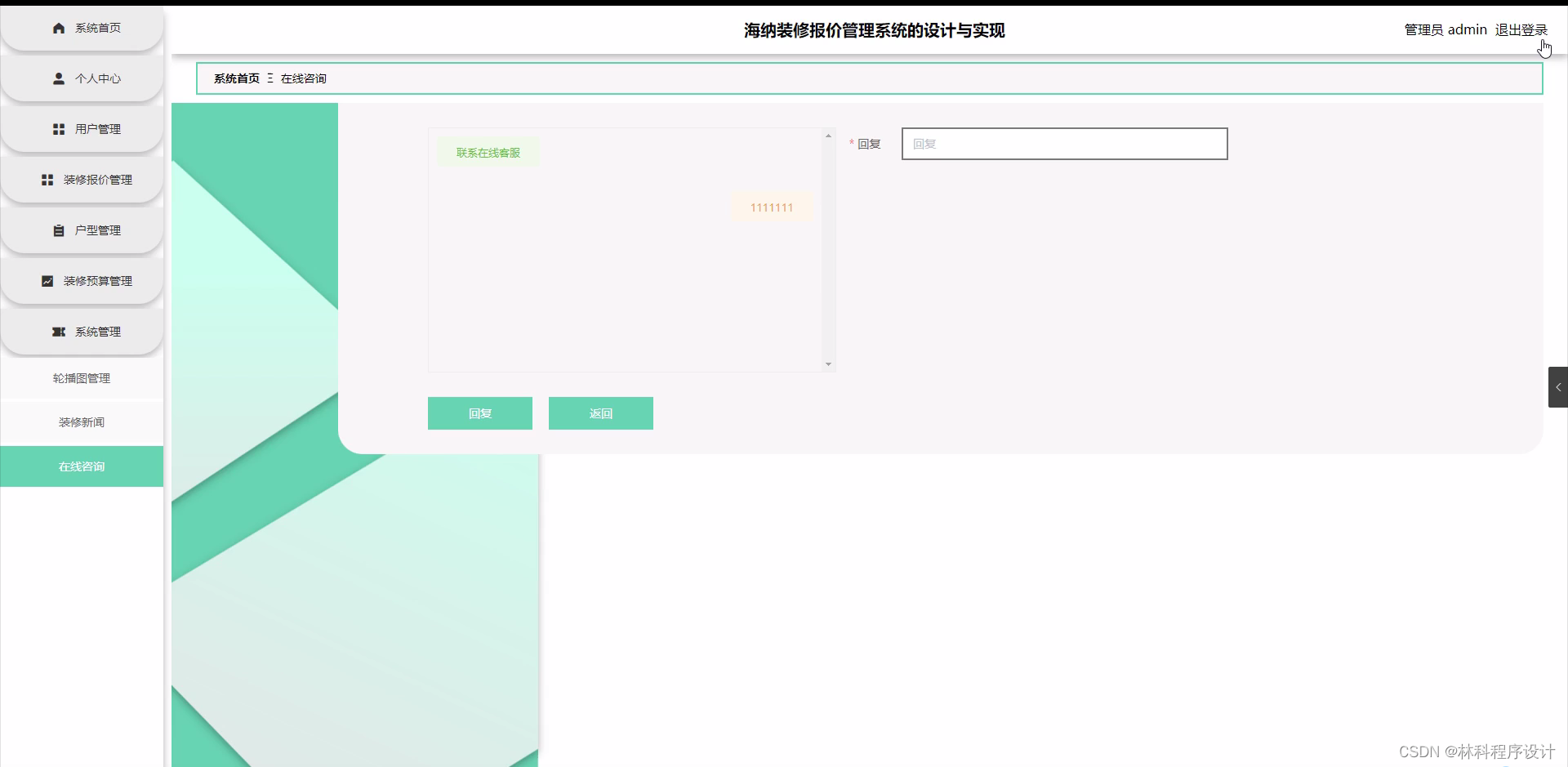
Task: Open the 轮播图管理 submenu item
Action: click(x=82, y=378)
